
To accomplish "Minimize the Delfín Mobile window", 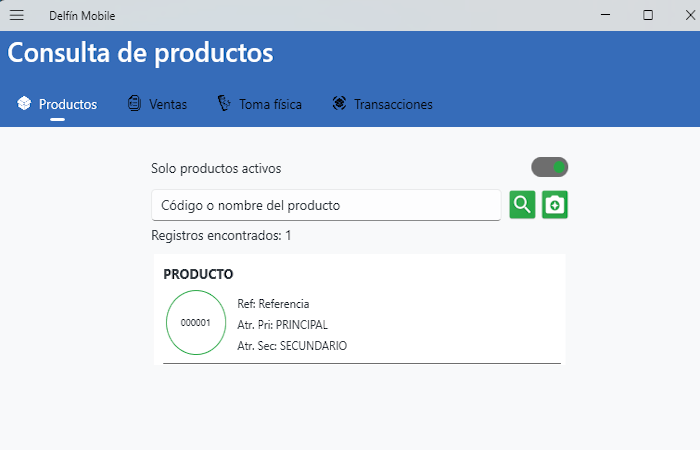I will [605, 15].
